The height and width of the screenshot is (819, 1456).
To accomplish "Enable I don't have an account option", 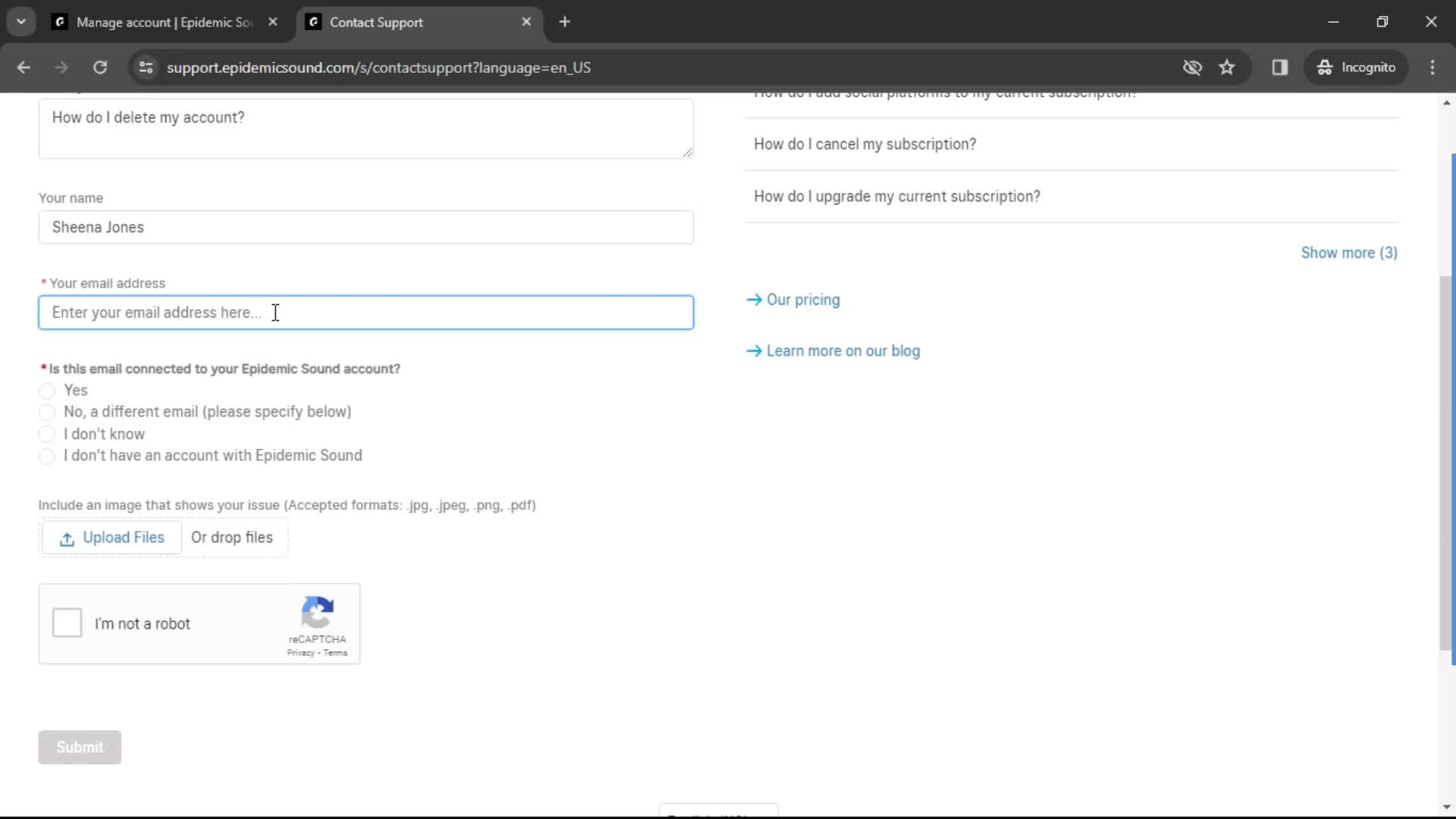I will click(x=47, y=455).
